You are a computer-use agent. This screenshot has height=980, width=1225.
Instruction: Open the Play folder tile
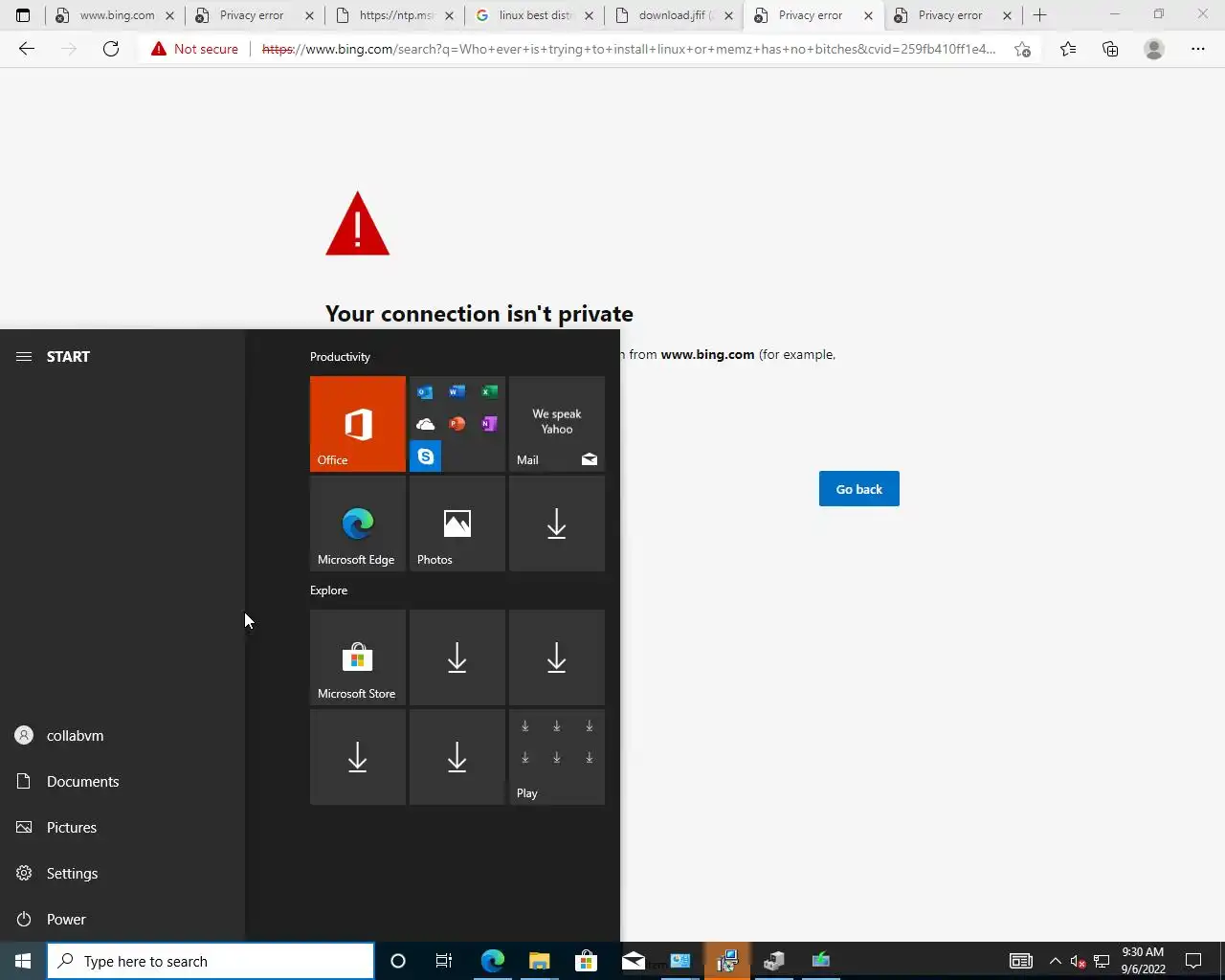(557, 757)
